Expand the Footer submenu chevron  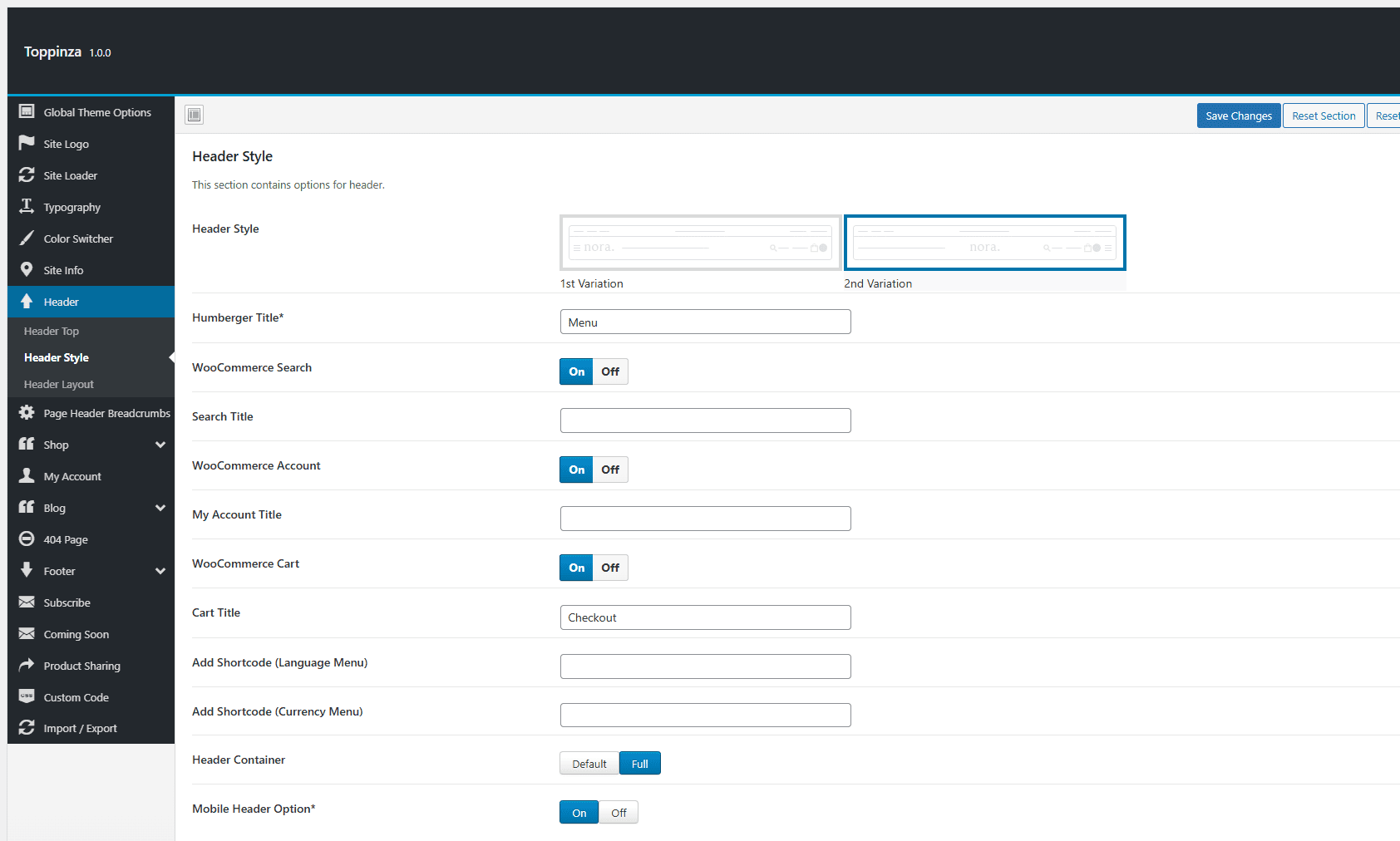click(x=160, y=571)
